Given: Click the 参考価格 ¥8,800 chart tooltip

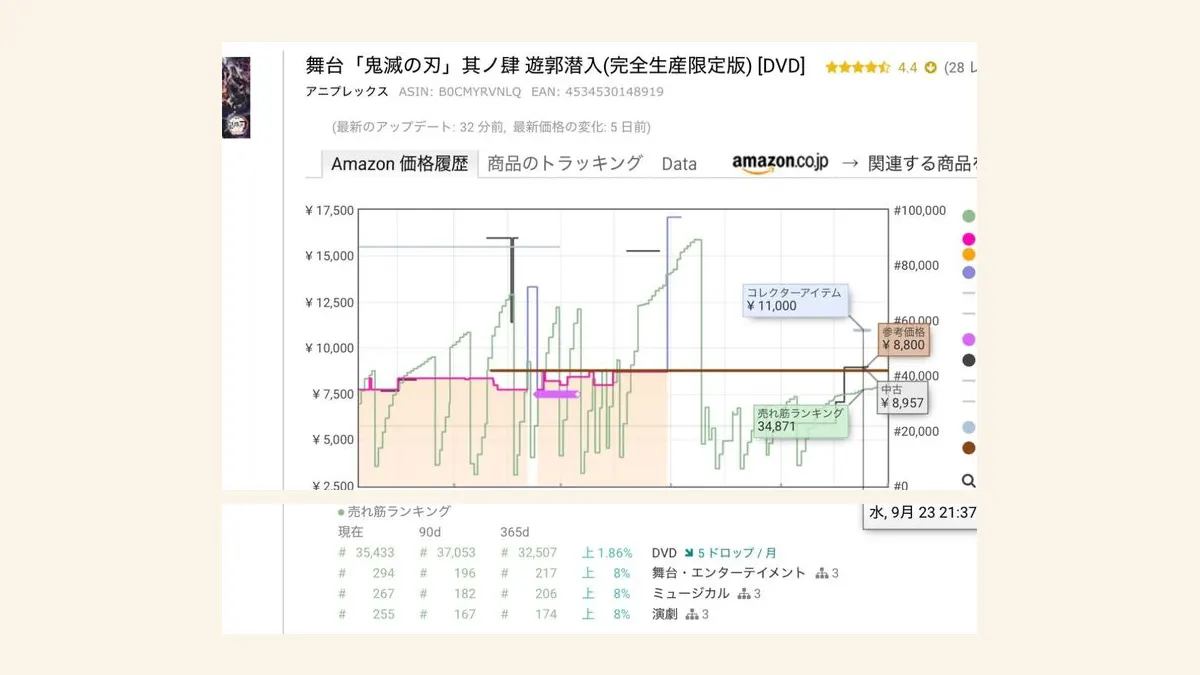Looking at the screenshot, I should (x=903, y=339).
